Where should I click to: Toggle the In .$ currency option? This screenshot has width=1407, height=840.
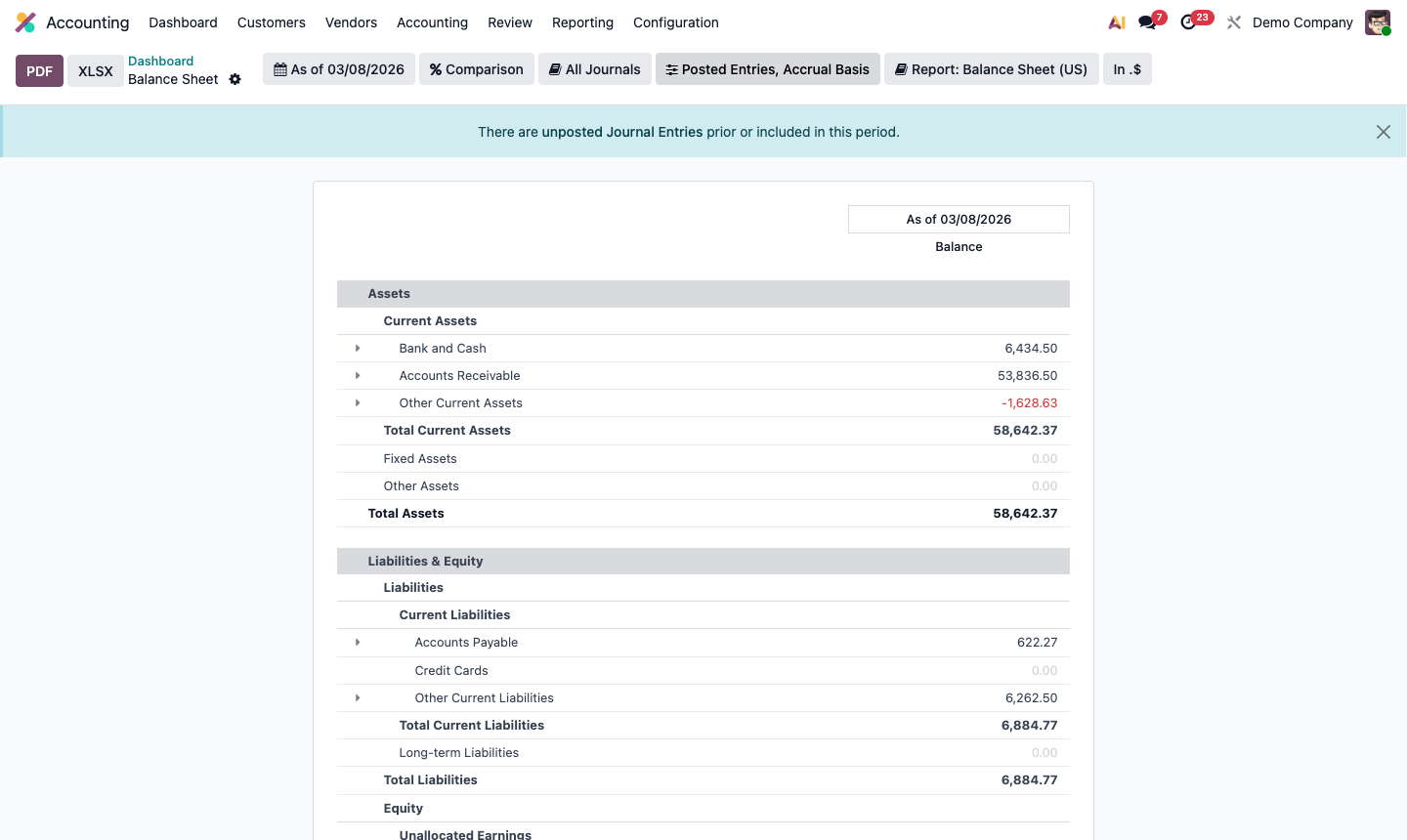(x=1128, y=69)
